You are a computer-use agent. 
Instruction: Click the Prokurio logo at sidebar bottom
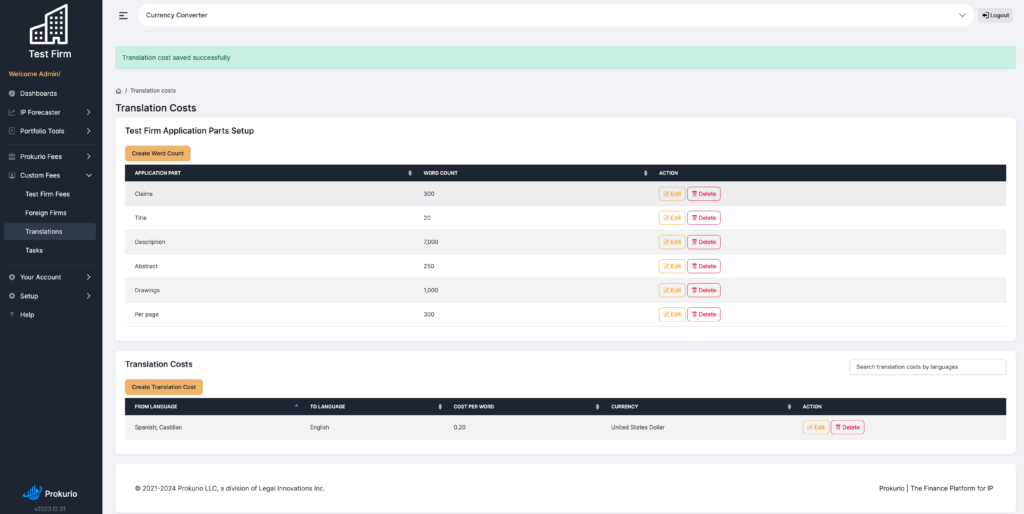[50, 493]
